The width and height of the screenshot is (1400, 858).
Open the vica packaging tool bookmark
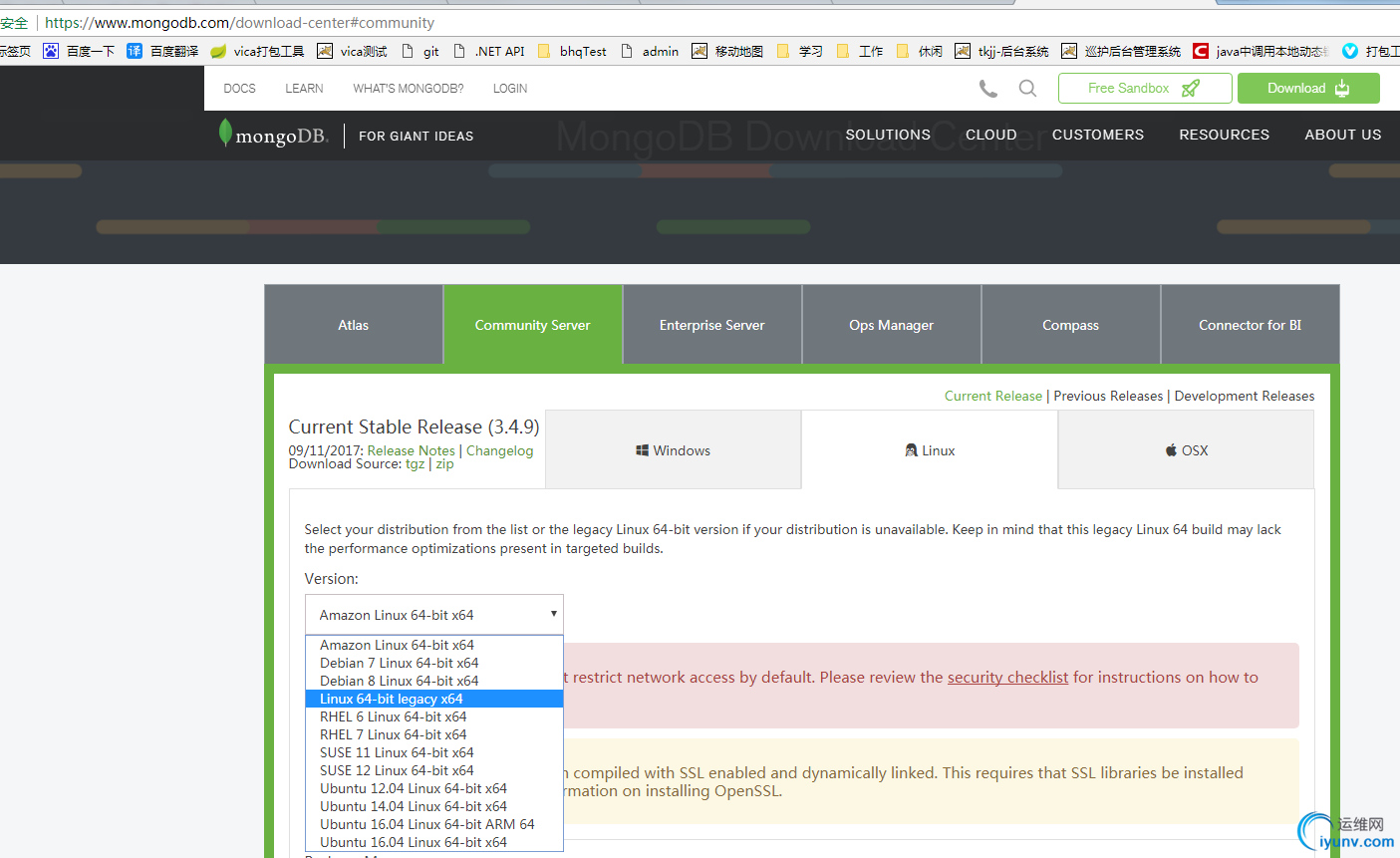257,51
